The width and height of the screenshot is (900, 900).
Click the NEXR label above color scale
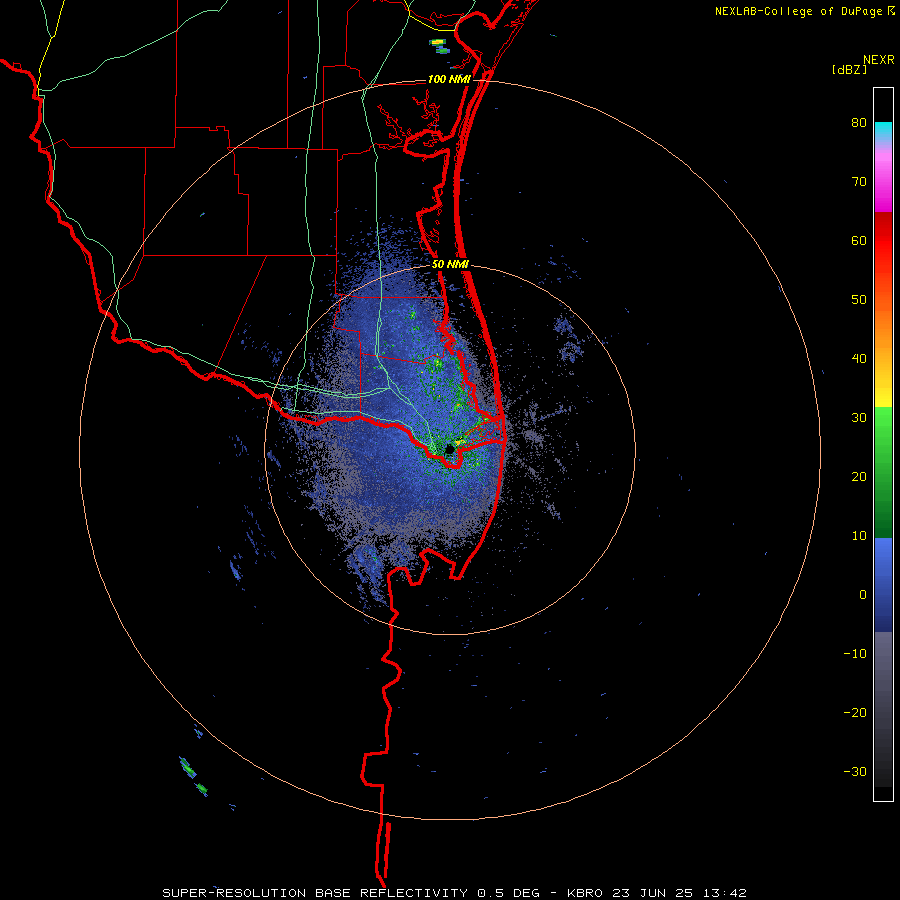pyautogui.click(x=878, y=60)
